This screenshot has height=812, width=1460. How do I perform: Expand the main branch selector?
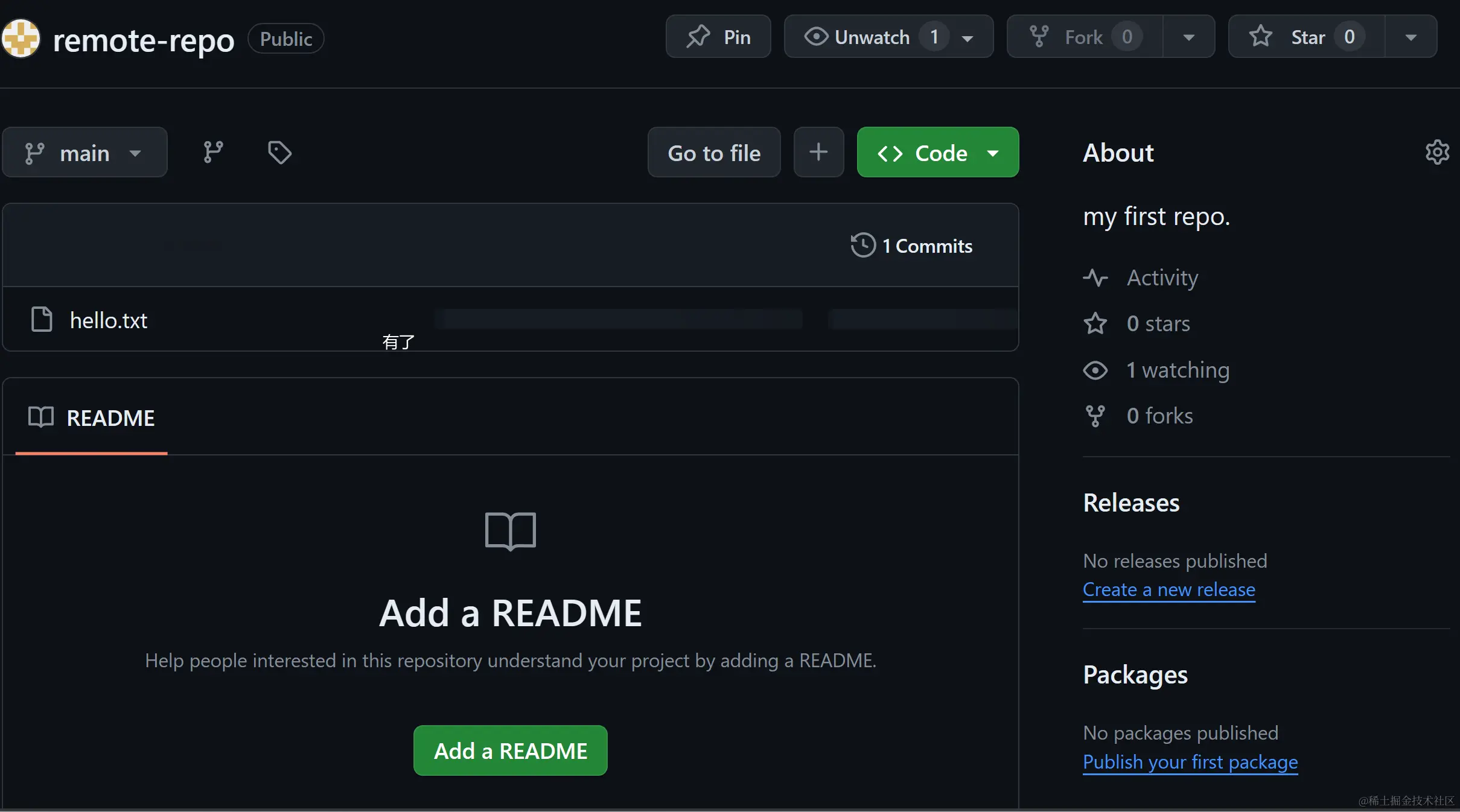click(84, 152)
